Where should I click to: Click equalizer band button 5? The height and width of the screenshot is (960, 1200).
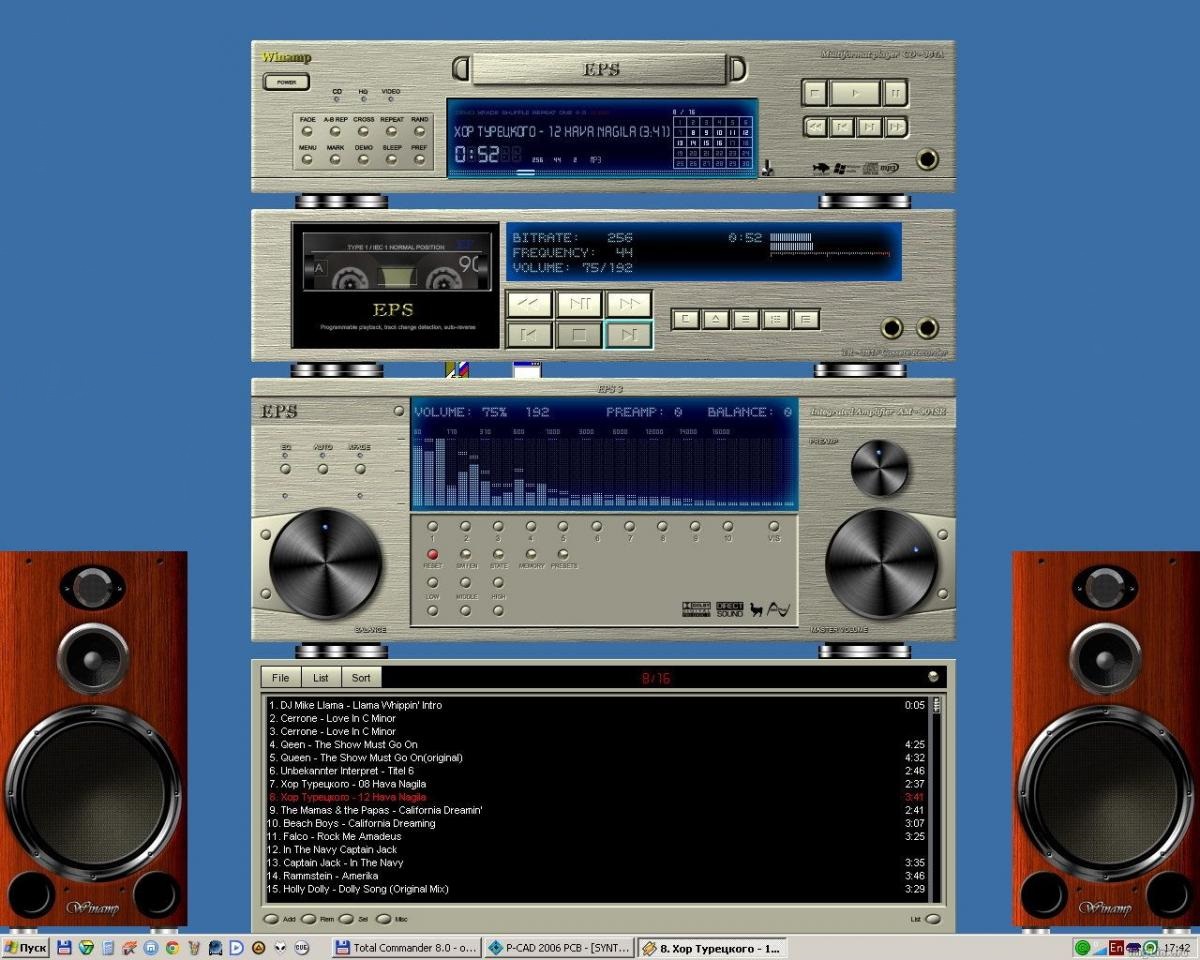[x=563, y=526]
